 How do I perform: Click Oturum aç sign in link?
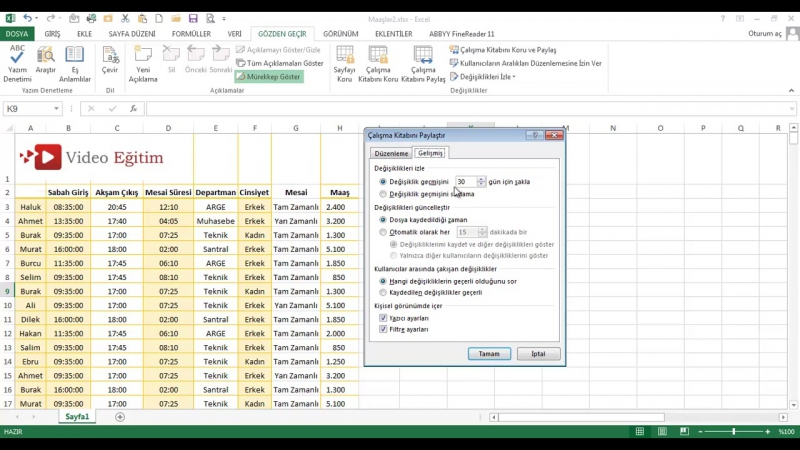click(764, 34)
